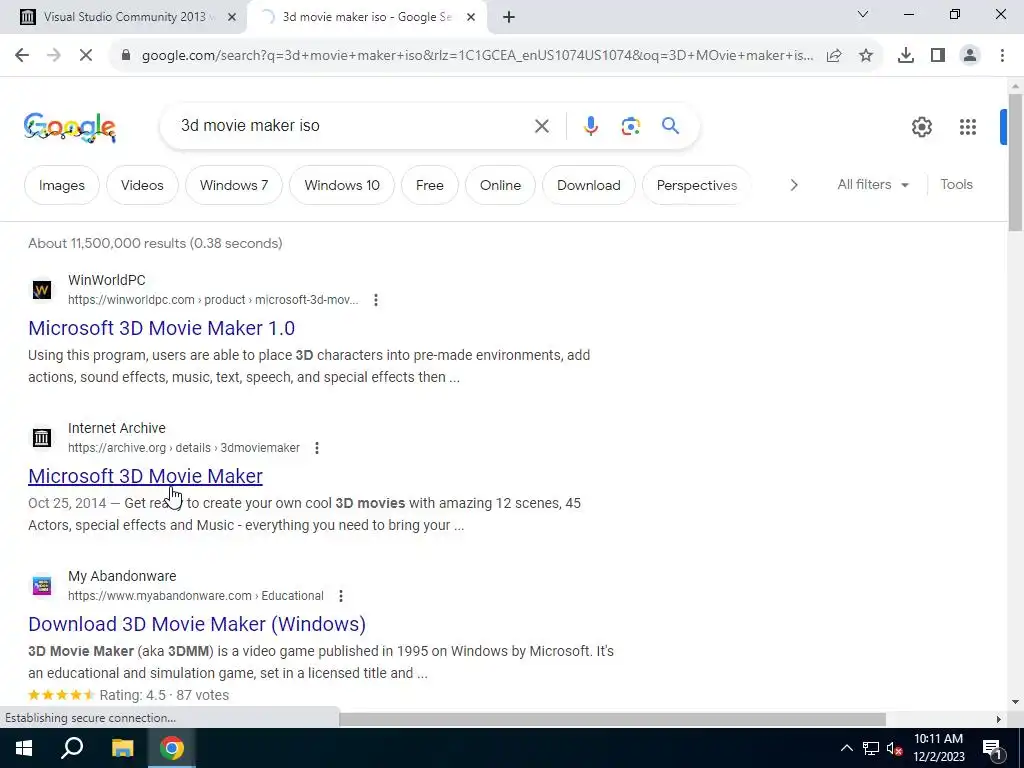Screen dimensions: 1024x768
Task: Submit search with magnifying glass icon
Action: (670, 125)
